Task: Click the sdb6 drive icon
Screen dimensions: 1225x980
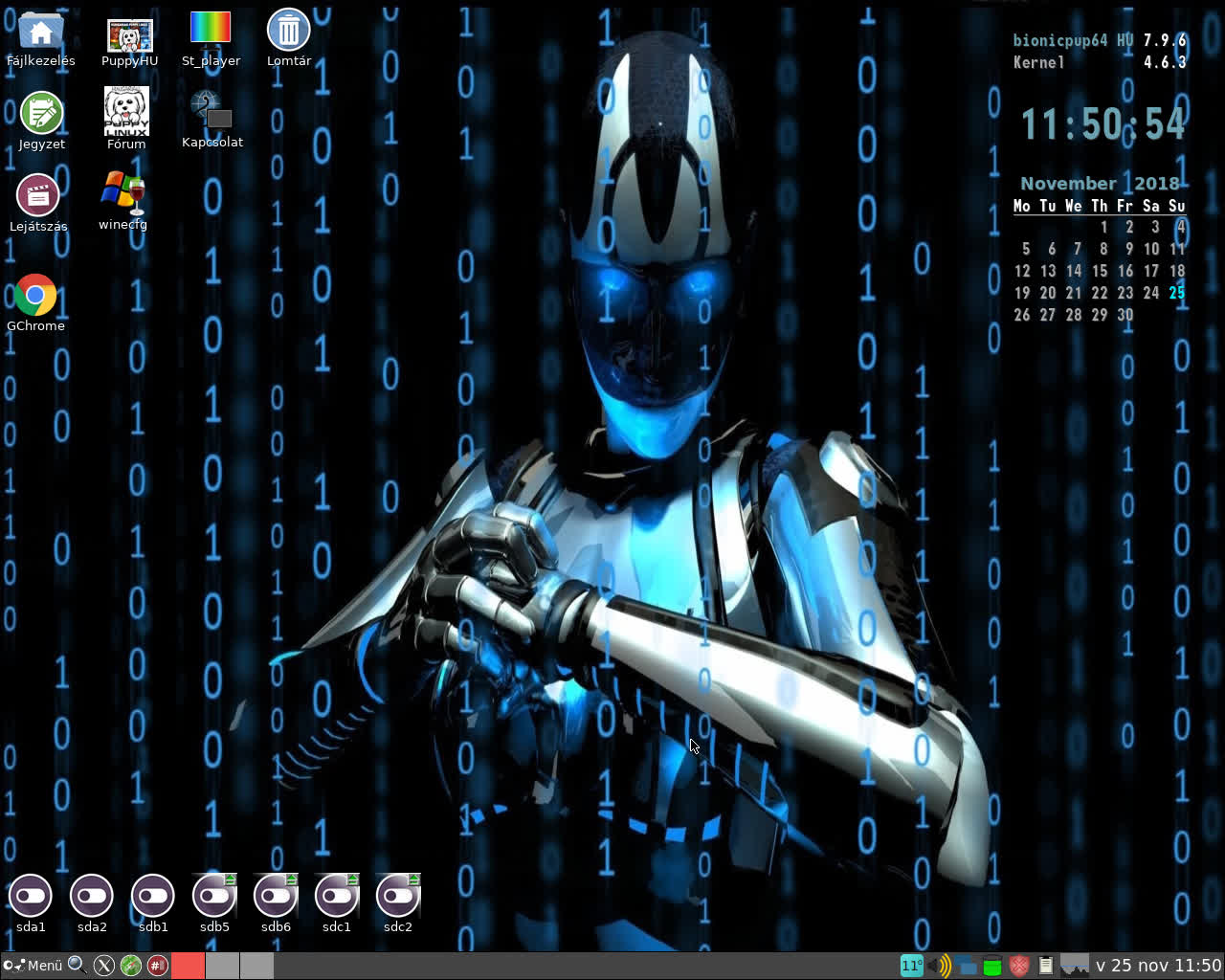Action: [276, 902]
